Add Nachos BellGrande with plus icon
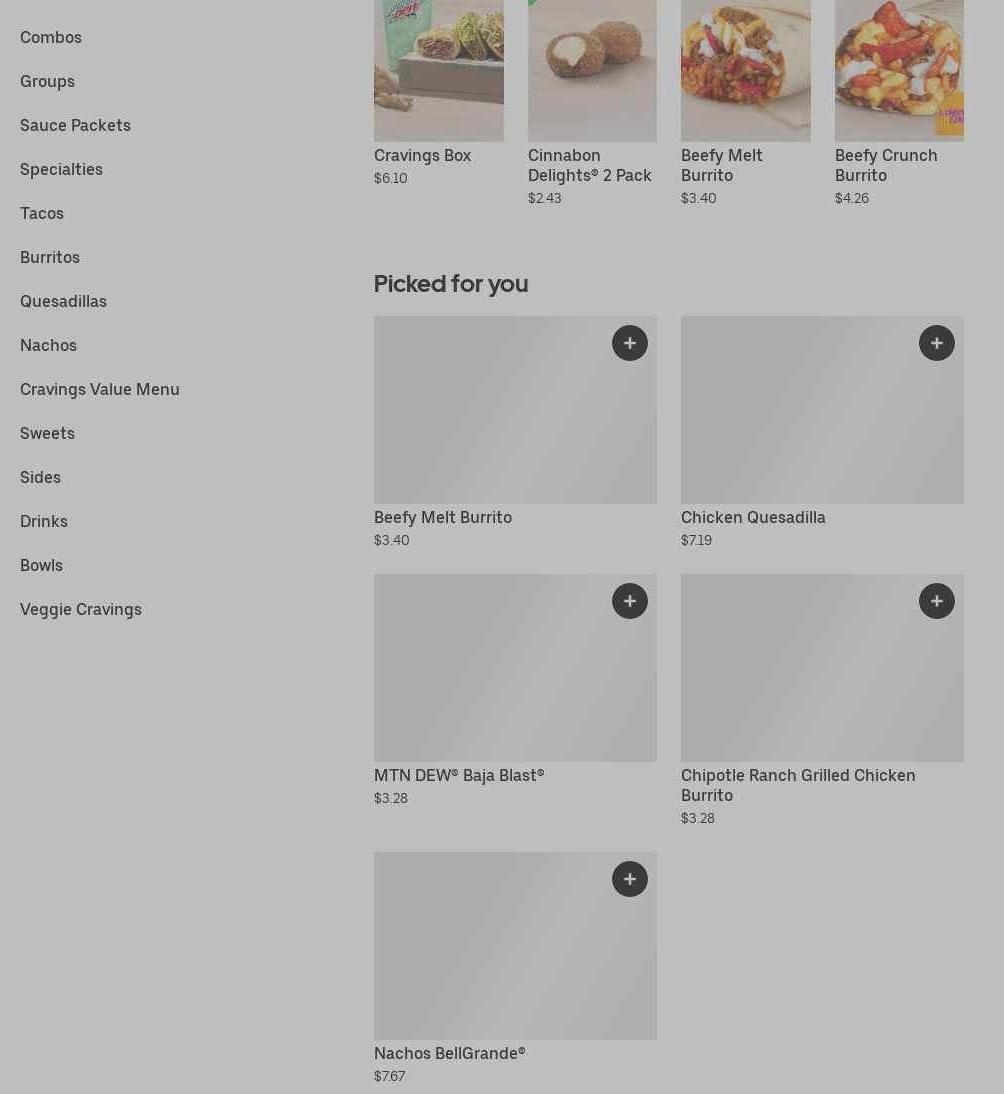The height and width of the screenshot is (1094, 1004). (x=629, y=879)
